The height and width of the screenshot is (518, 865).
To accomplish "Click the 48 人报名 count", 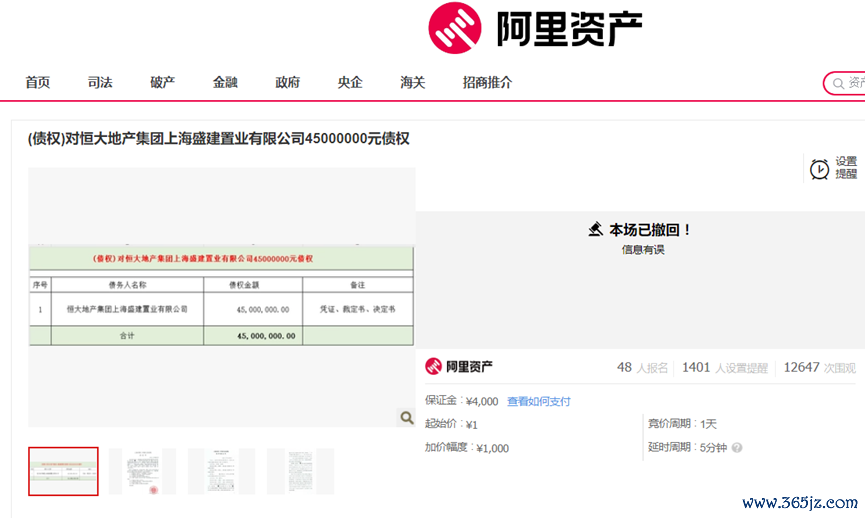I will coord(642,368).
